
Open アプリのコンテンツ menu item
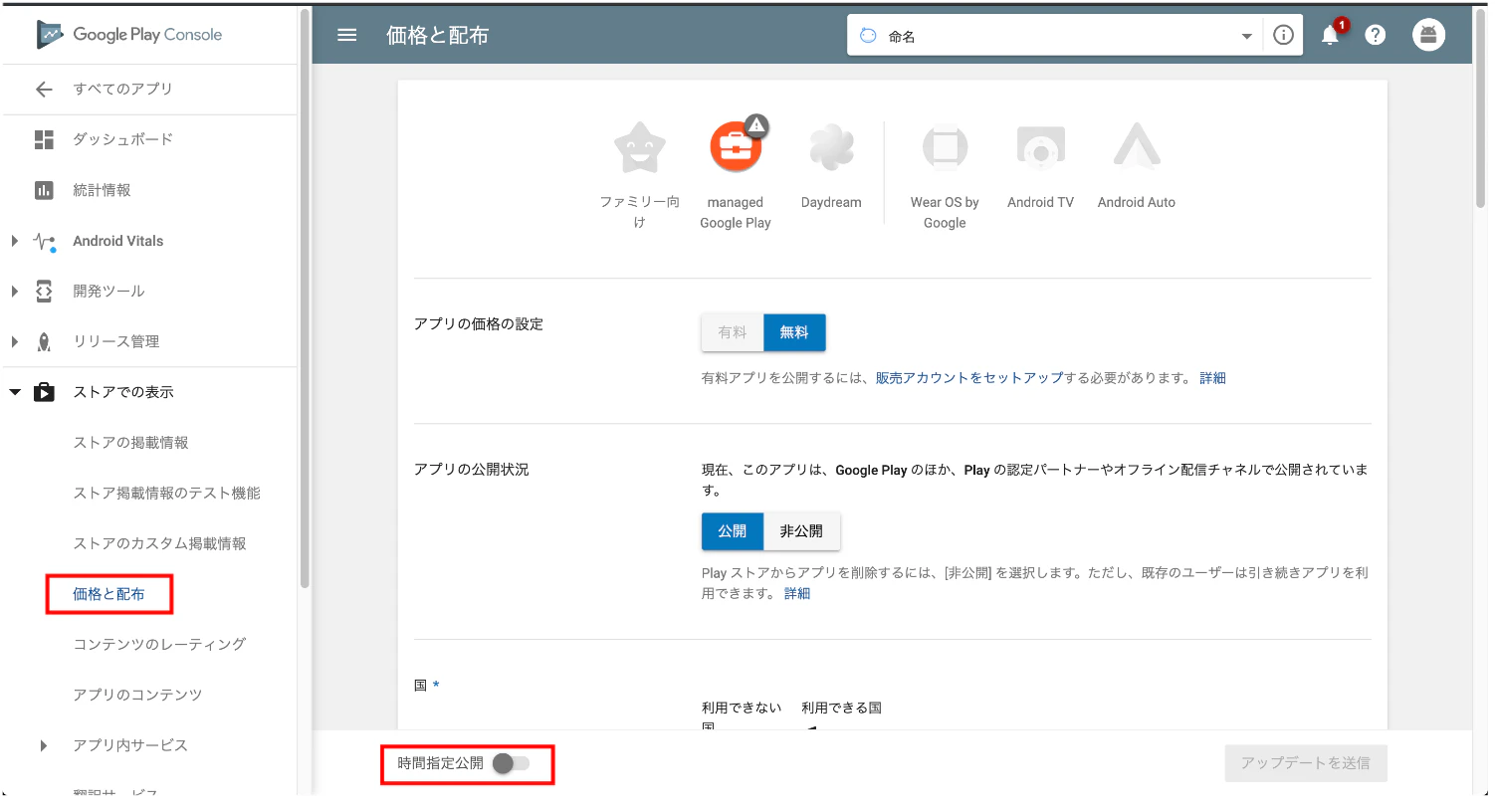coord(137,695)
